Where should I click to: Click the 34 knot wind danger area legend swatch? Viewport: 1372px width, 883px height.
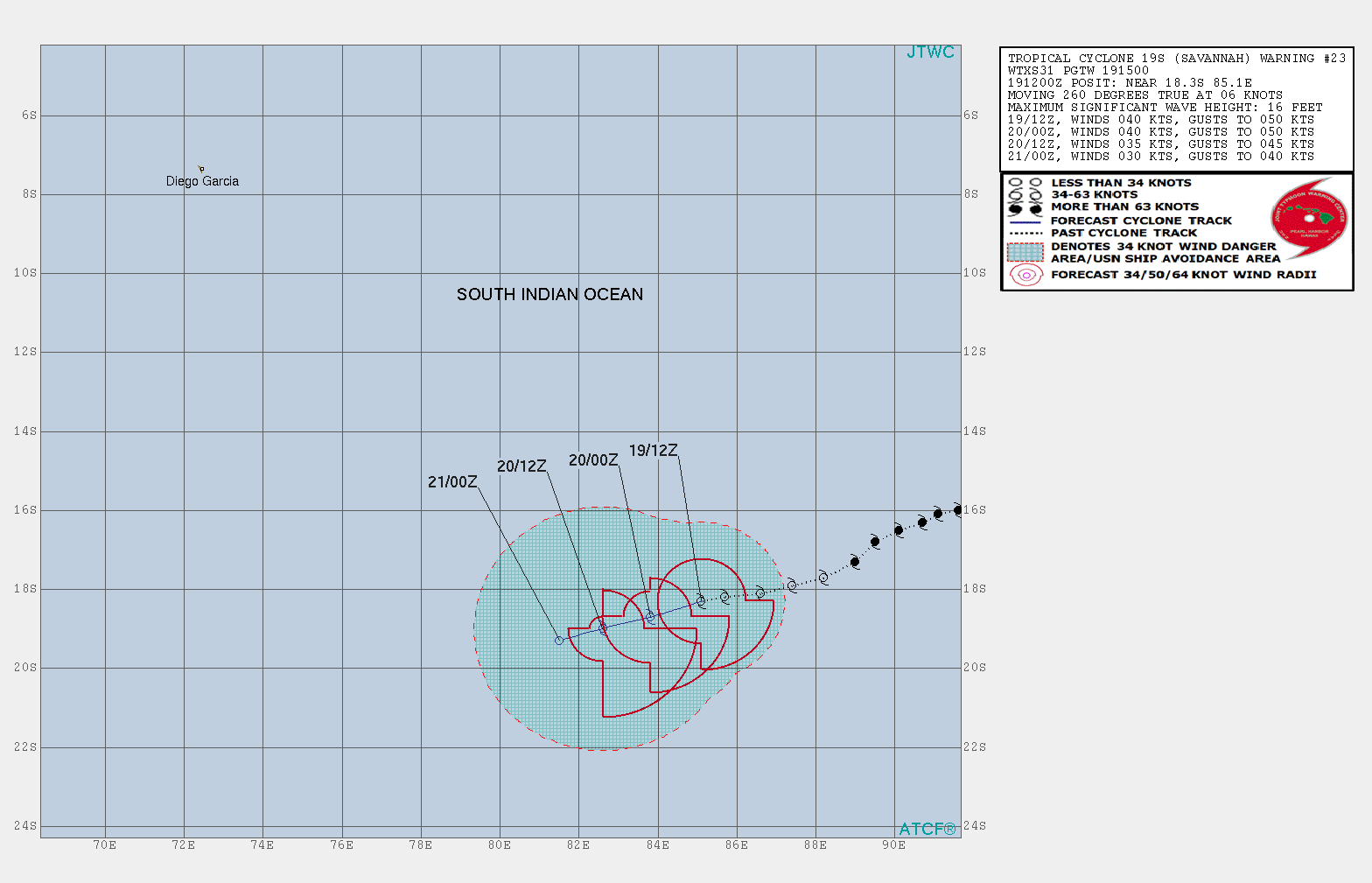[1025, 253]
